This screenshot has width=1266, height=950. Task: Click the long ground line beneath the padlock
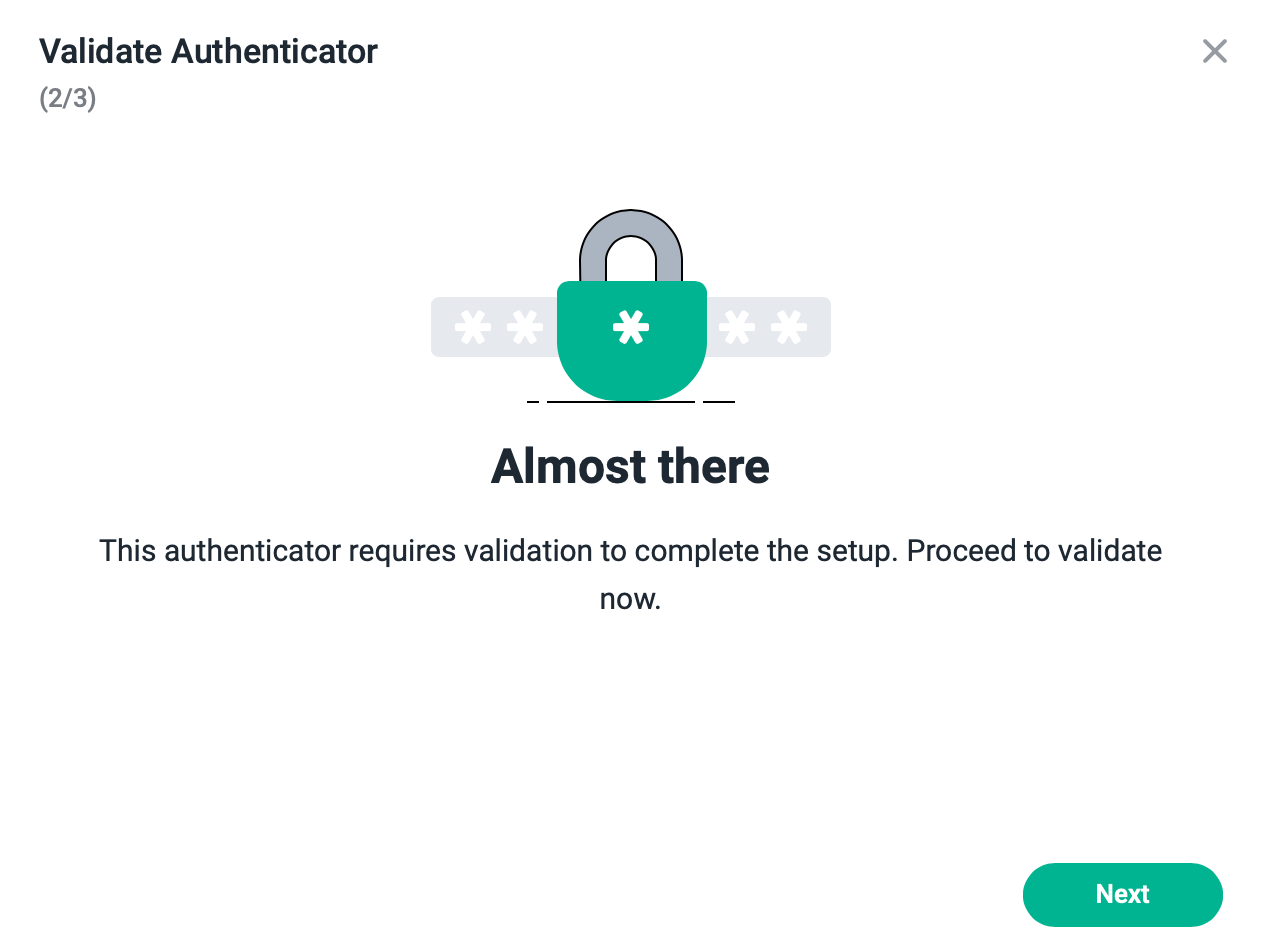[x=621, y=402]
